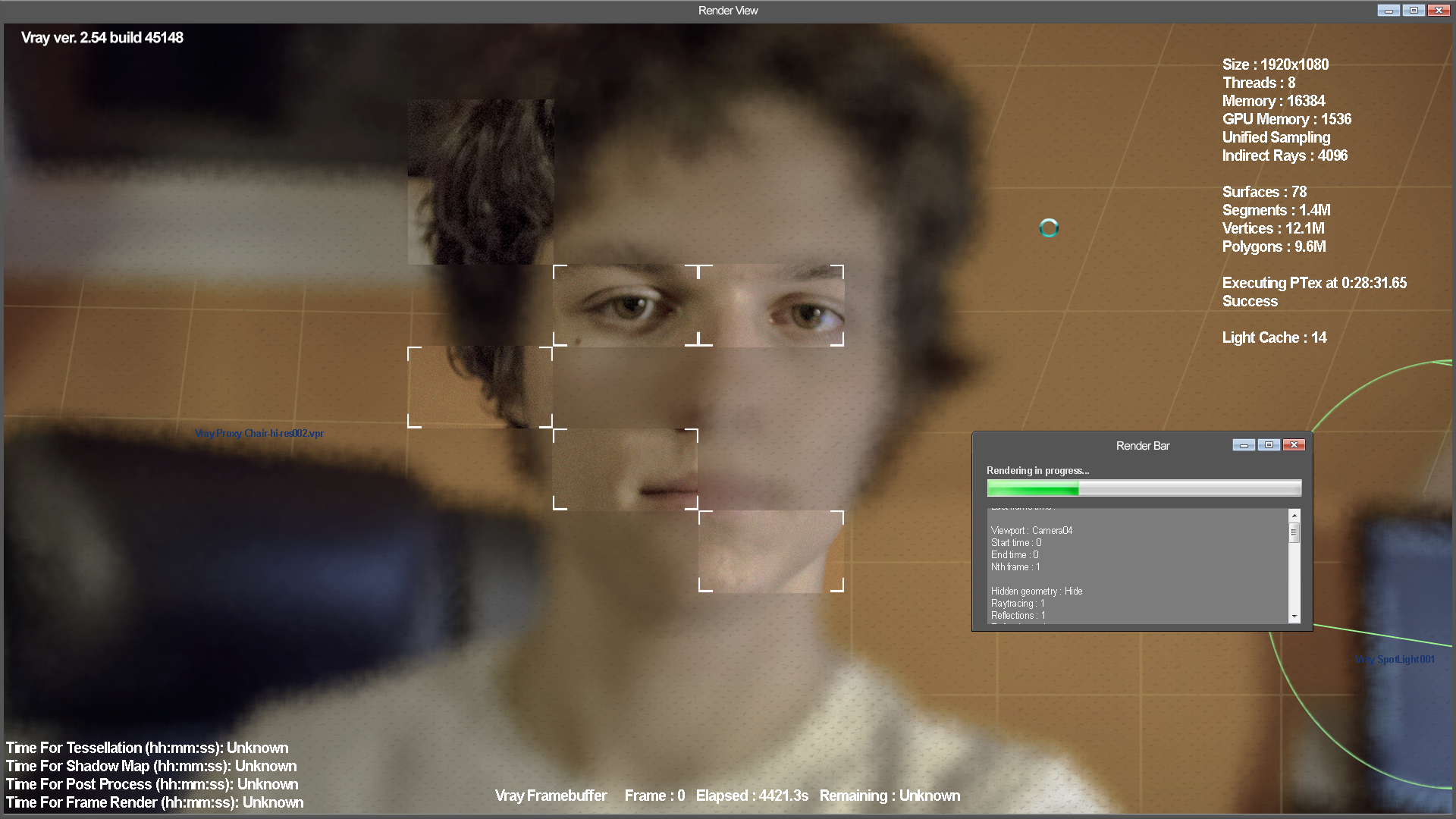Click the 'Vray Framebuffer' status label

click(x=551, y=795)
